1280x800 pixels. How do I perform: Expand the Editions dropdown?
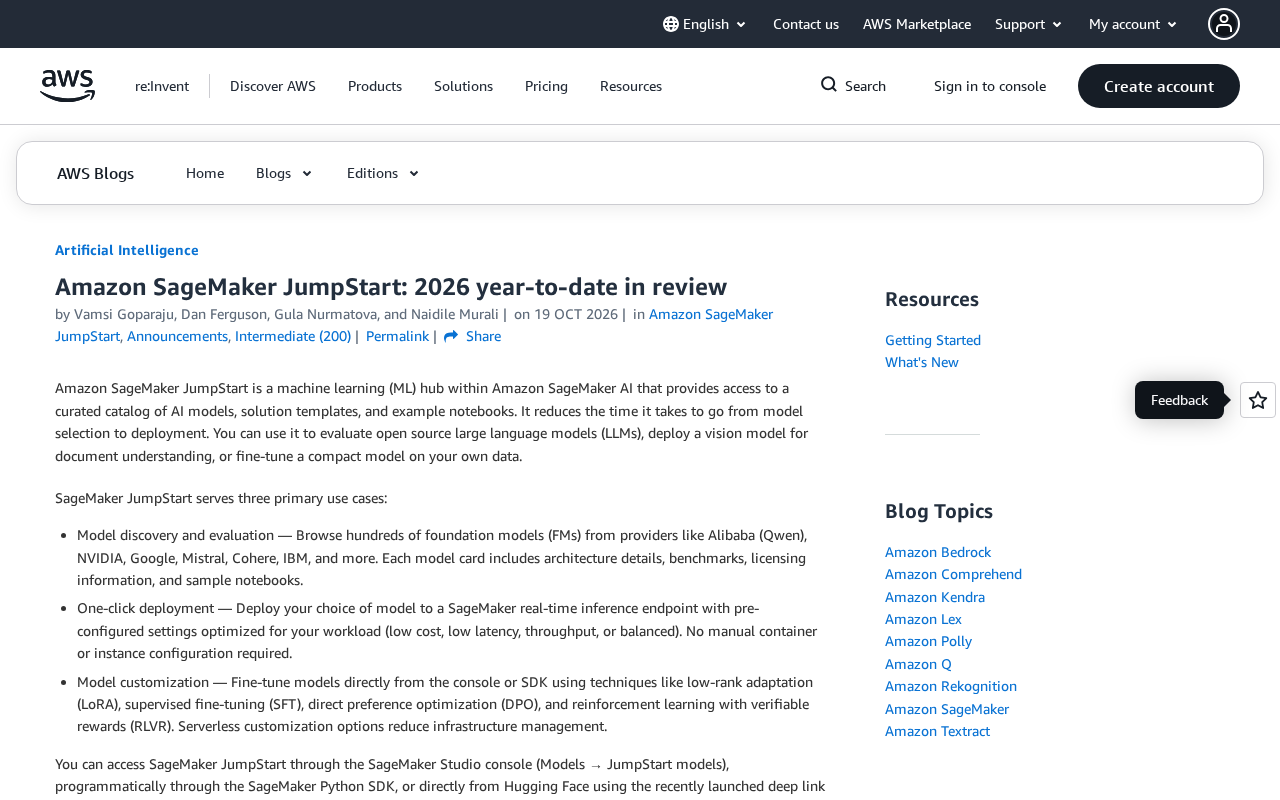[x=384, y=173]
